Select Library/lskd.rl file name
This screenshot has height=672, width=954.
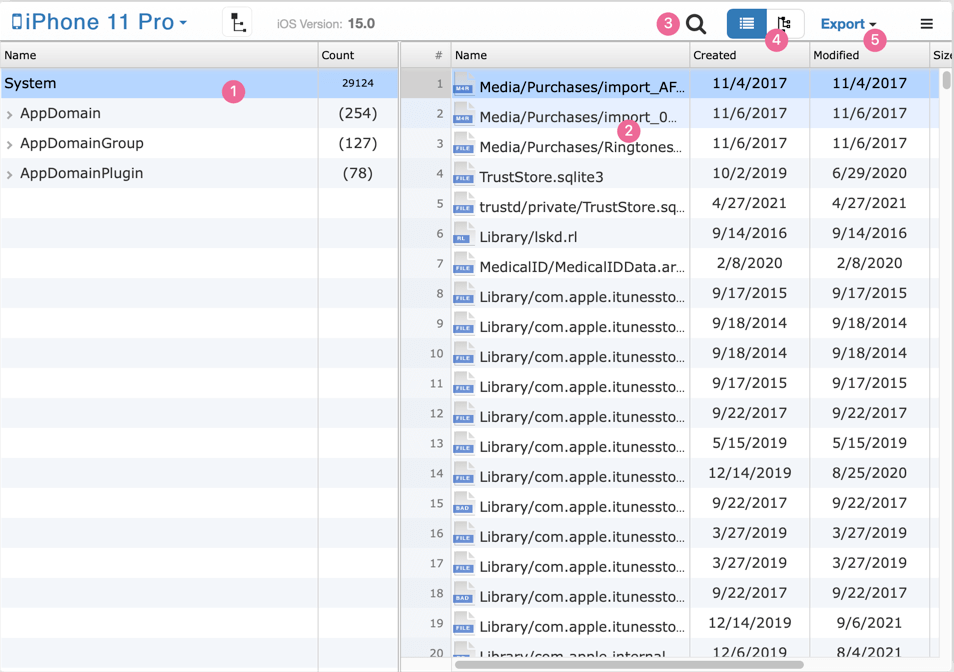(x=528, y=237)
